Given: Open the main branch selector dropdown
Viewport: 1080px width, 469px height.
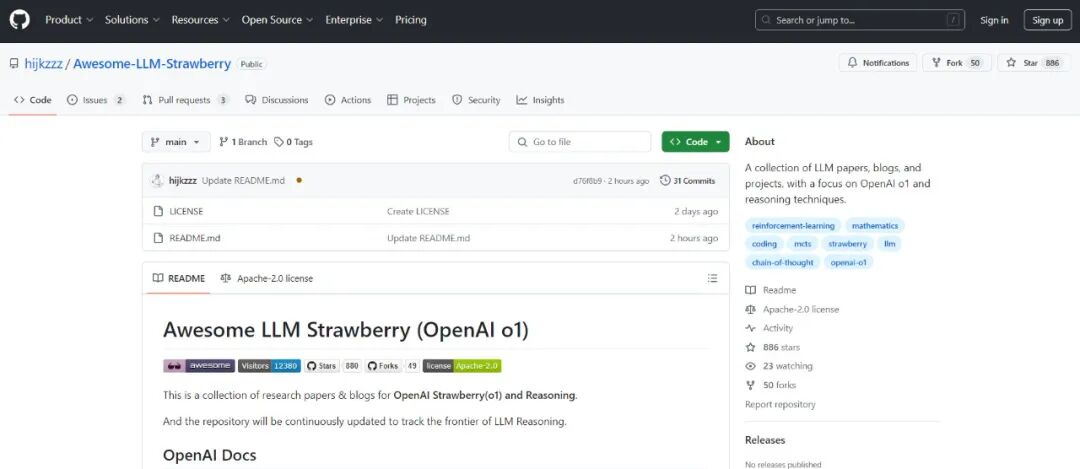Looking at the screenshot, I should (x=176, y=142).
